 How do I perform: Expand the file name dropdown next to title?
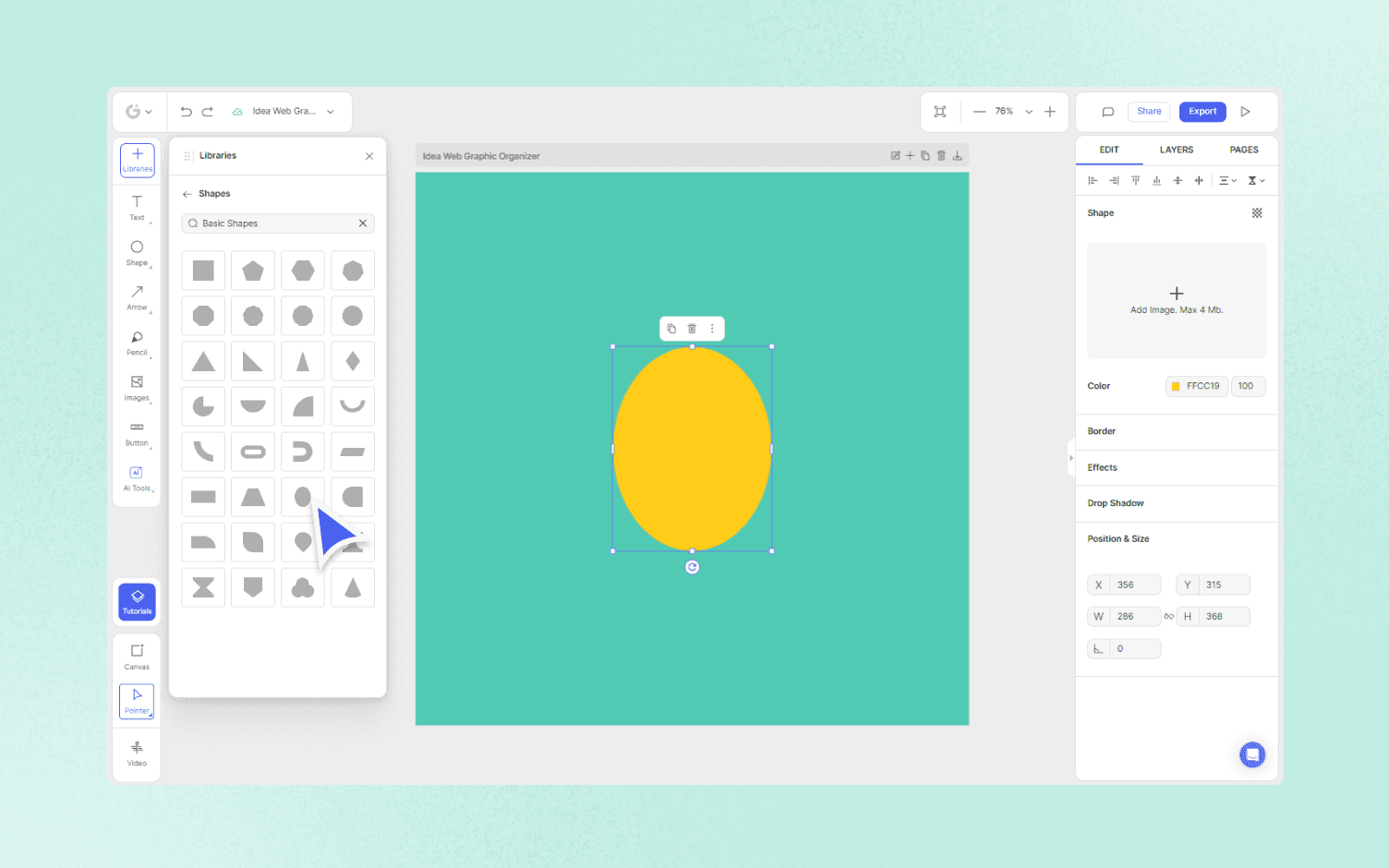click(330, 111)
